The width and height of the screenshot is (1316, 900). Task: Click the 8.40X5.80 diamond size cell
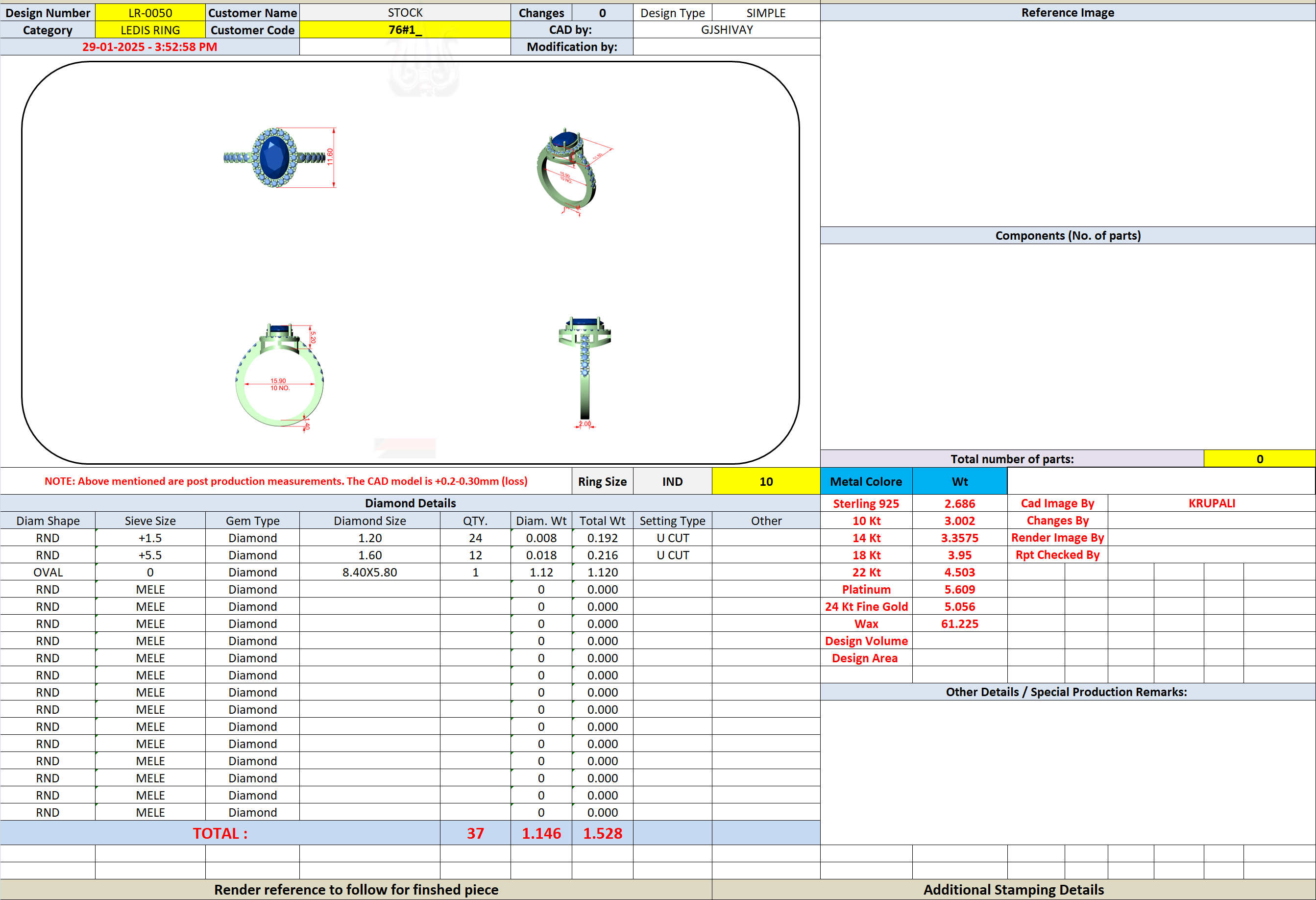[370, 572]
